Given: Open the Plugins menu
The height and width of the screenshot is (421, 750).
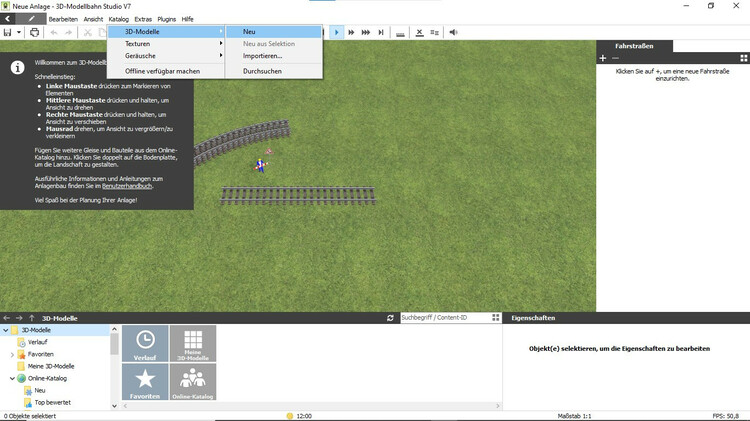Looking at the screenshot, I should [166, 19].
